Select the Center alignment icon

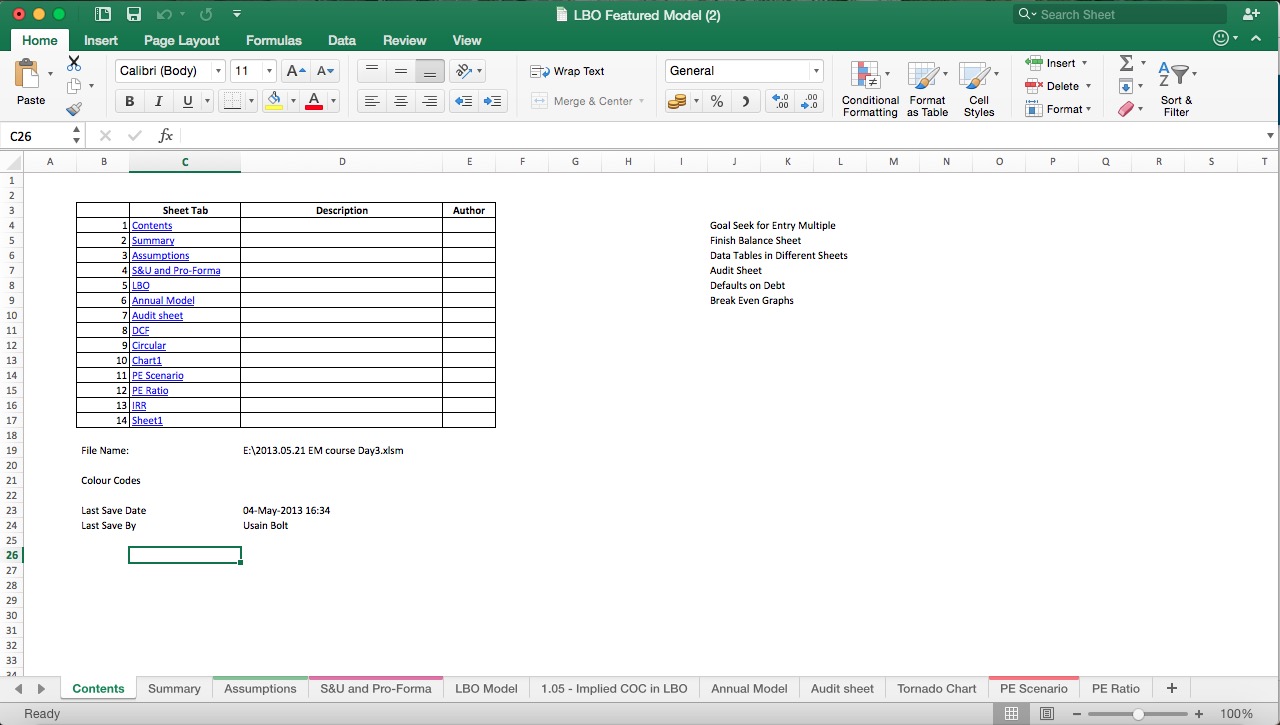tap(400, 101)
